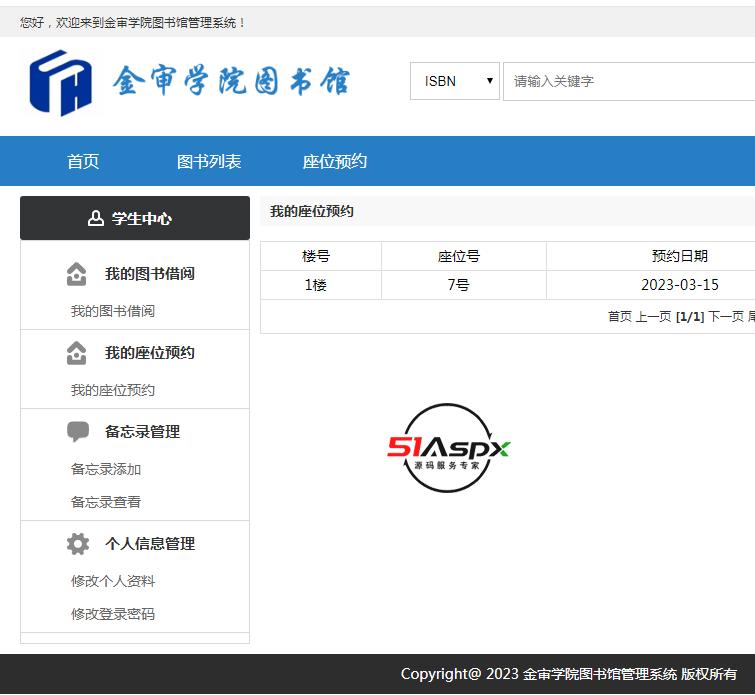755x695 pixels.
Task: Open the ISBN search type dropdown
Action: click(x=455, y=81)
